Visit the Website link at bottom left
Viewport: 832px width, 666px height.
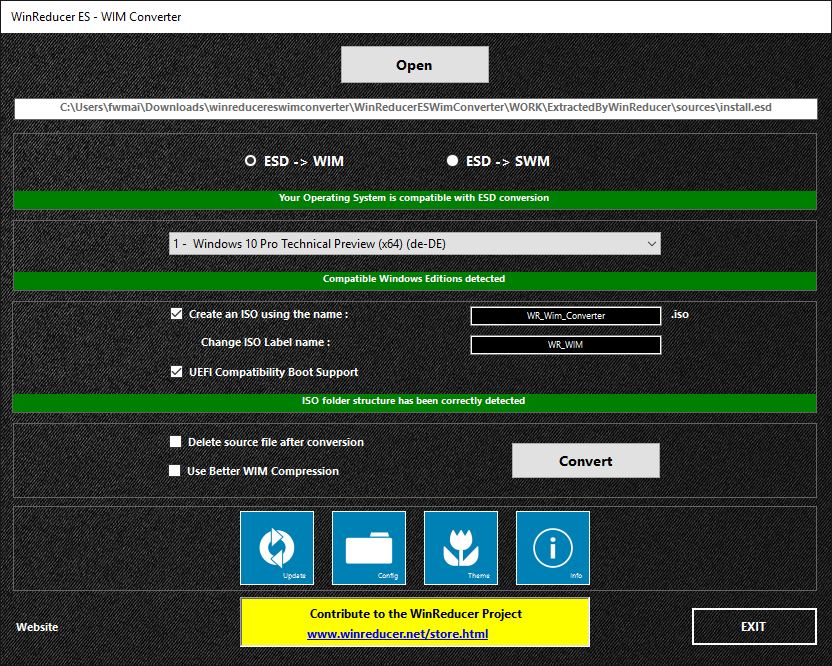(x=37, y=627)
